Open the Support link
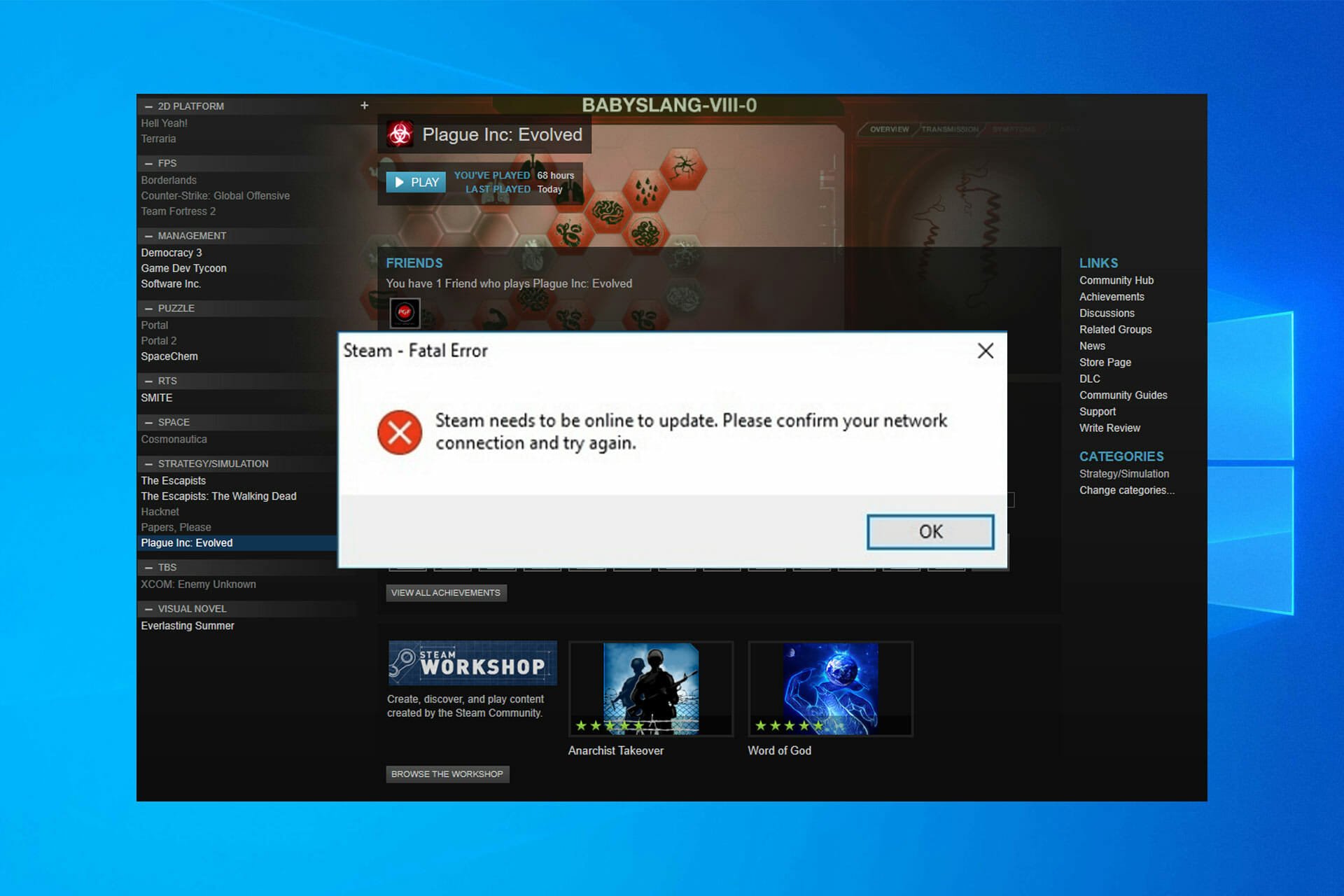Viewport: 1344px width, 896px height. pyautogui.click(x=1098, y=412)
